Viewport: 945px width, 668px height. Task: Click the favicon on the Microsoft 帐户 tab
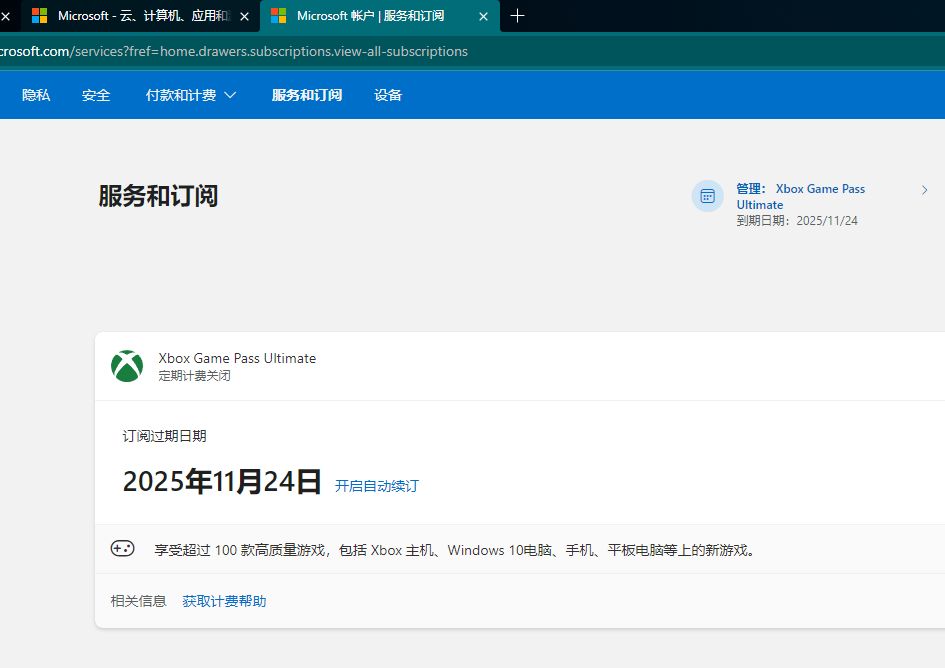pyautogui.click(x=275, y=16)
